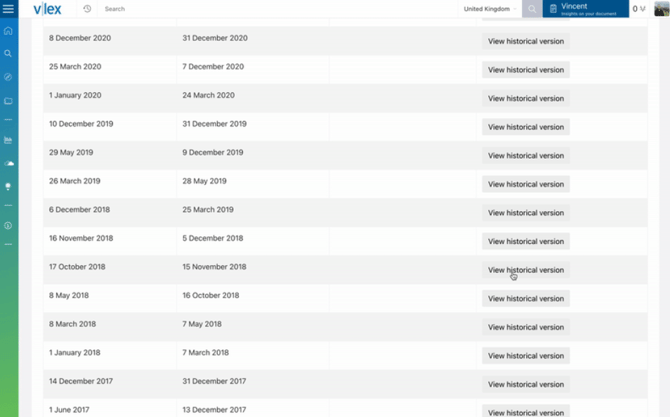This screenshot has width=670, height=417.
Task: Open the compass explore icon in sidebar
Action: (8, 77)
